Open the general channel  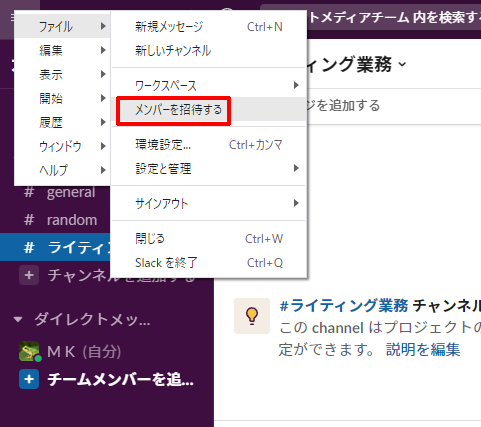pos(71,192)
